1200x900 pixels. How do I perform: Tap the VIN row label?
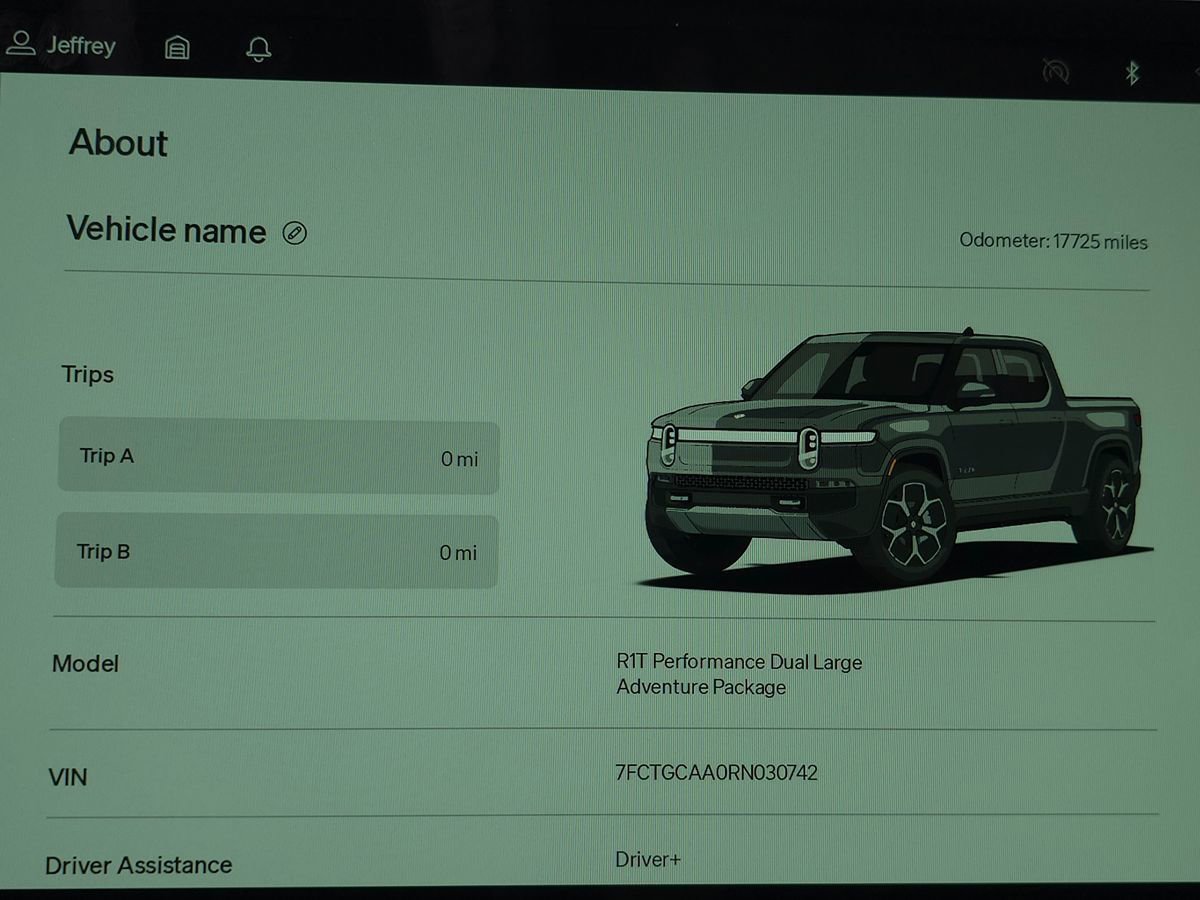(x=68, y=776)
